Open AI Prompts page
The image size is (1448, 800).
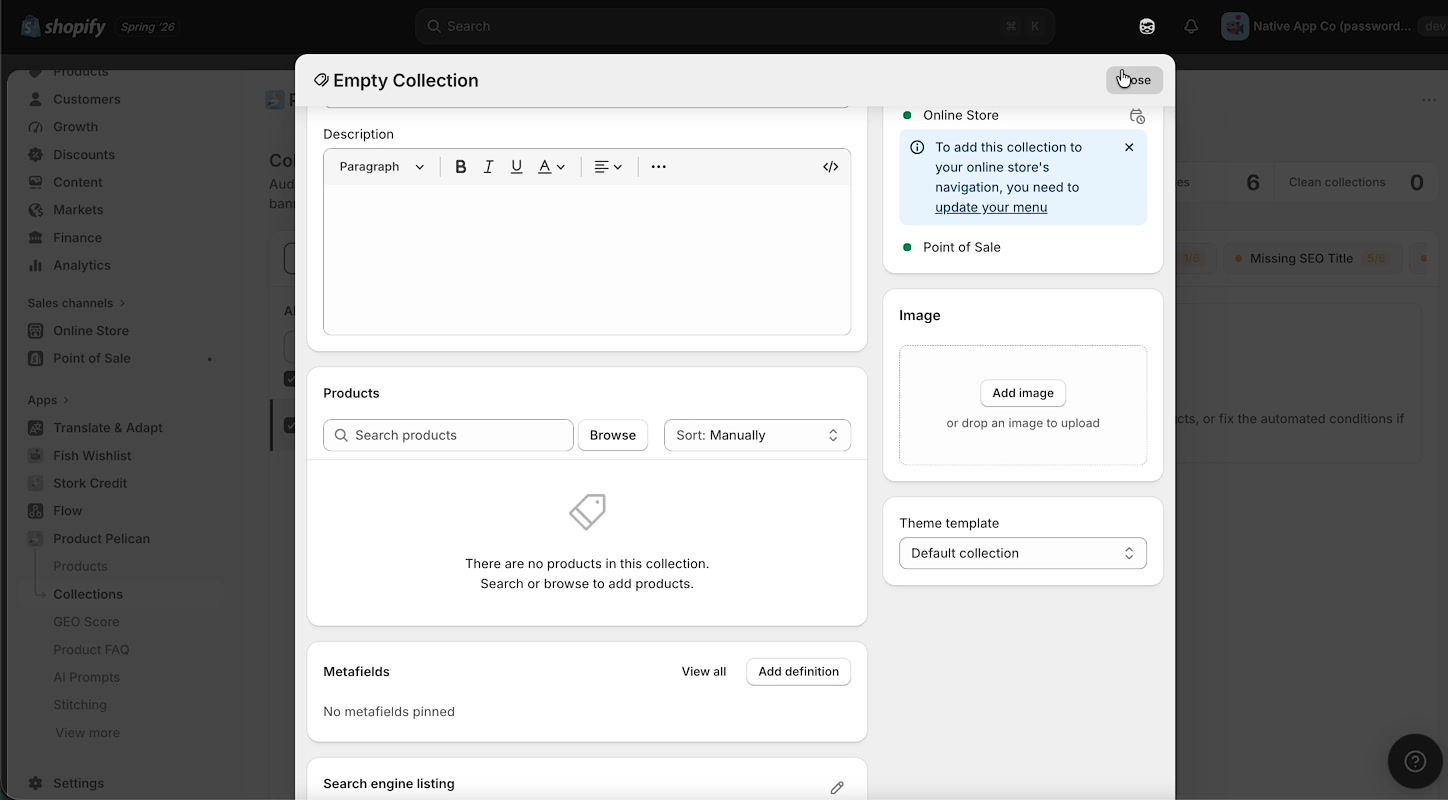86,677
